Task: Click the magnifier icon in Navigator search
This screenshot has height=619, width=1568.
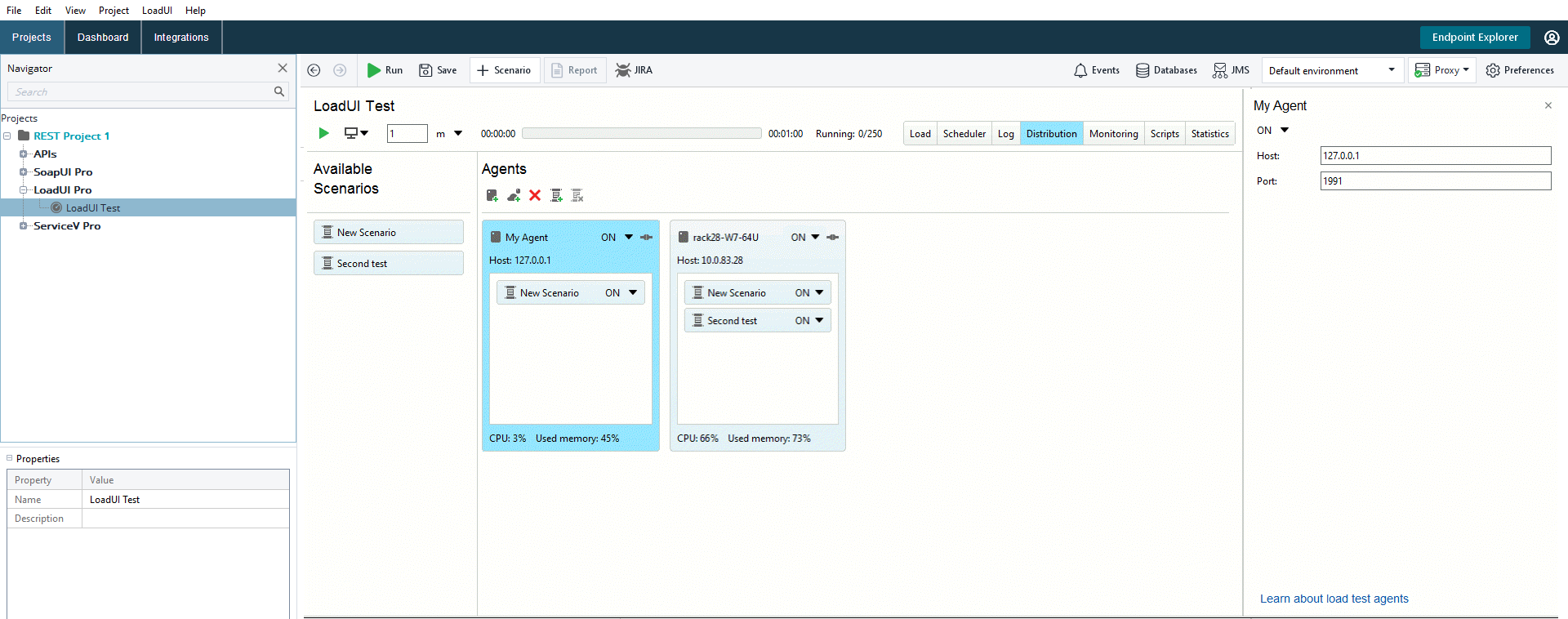Action: pyautogui.click(x=279, y=91)
